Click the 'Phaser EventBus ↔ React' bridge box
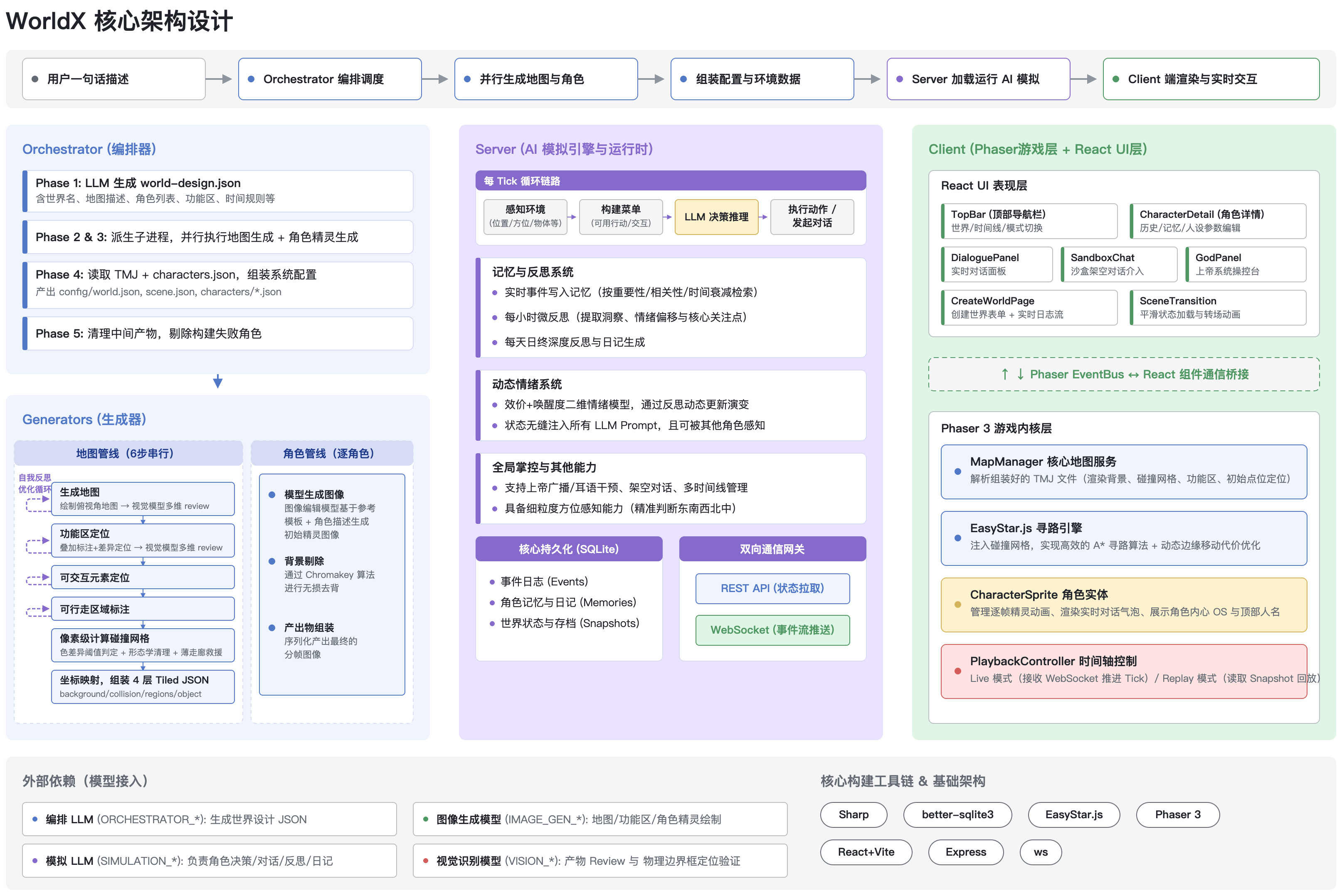This screenshot has height=896, width=1342. click(x=1123, y=374)
